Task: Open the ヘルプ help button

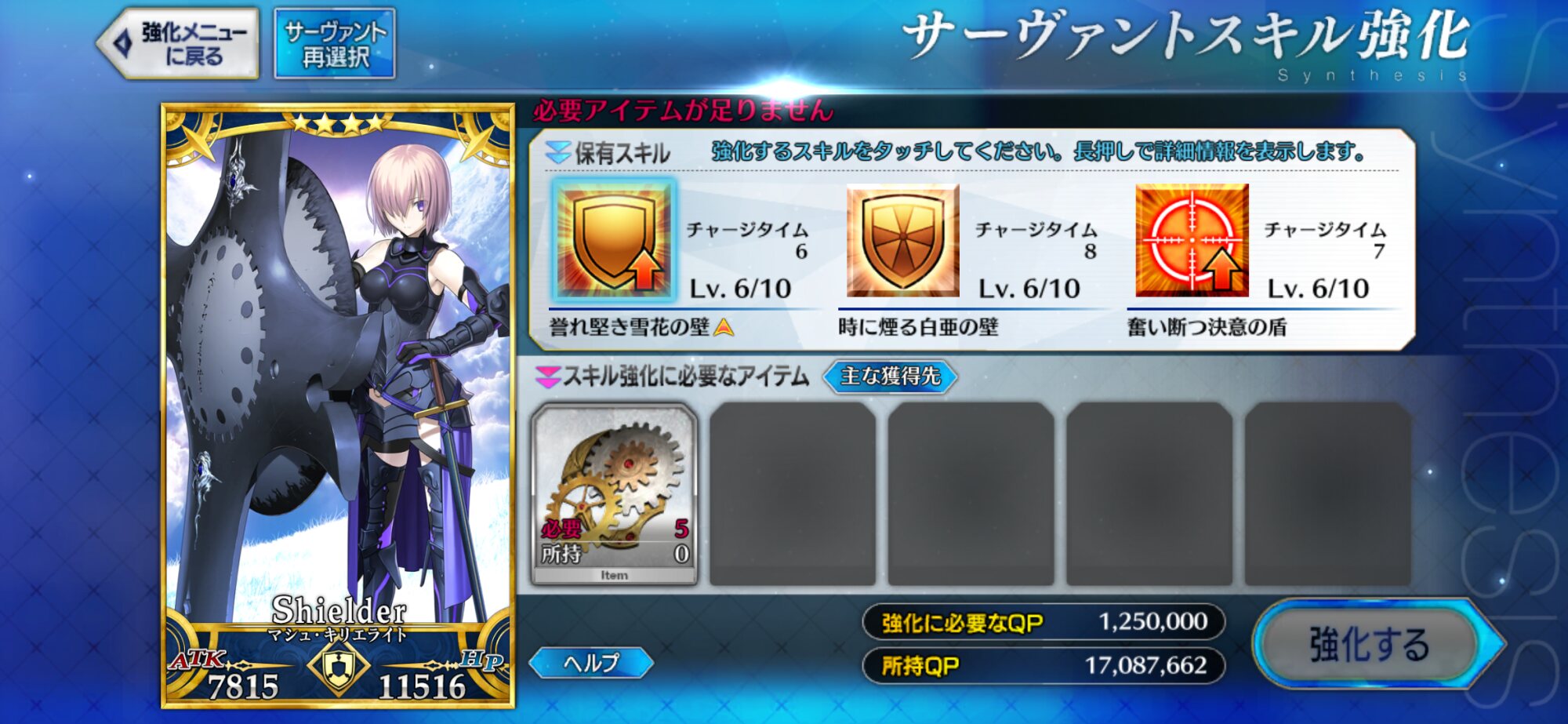Action: [x=591, y=663]
